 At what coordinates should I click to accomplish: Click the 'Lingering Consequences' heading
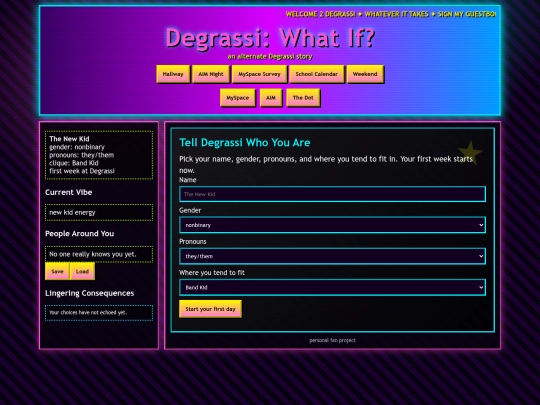pos(90,293)
